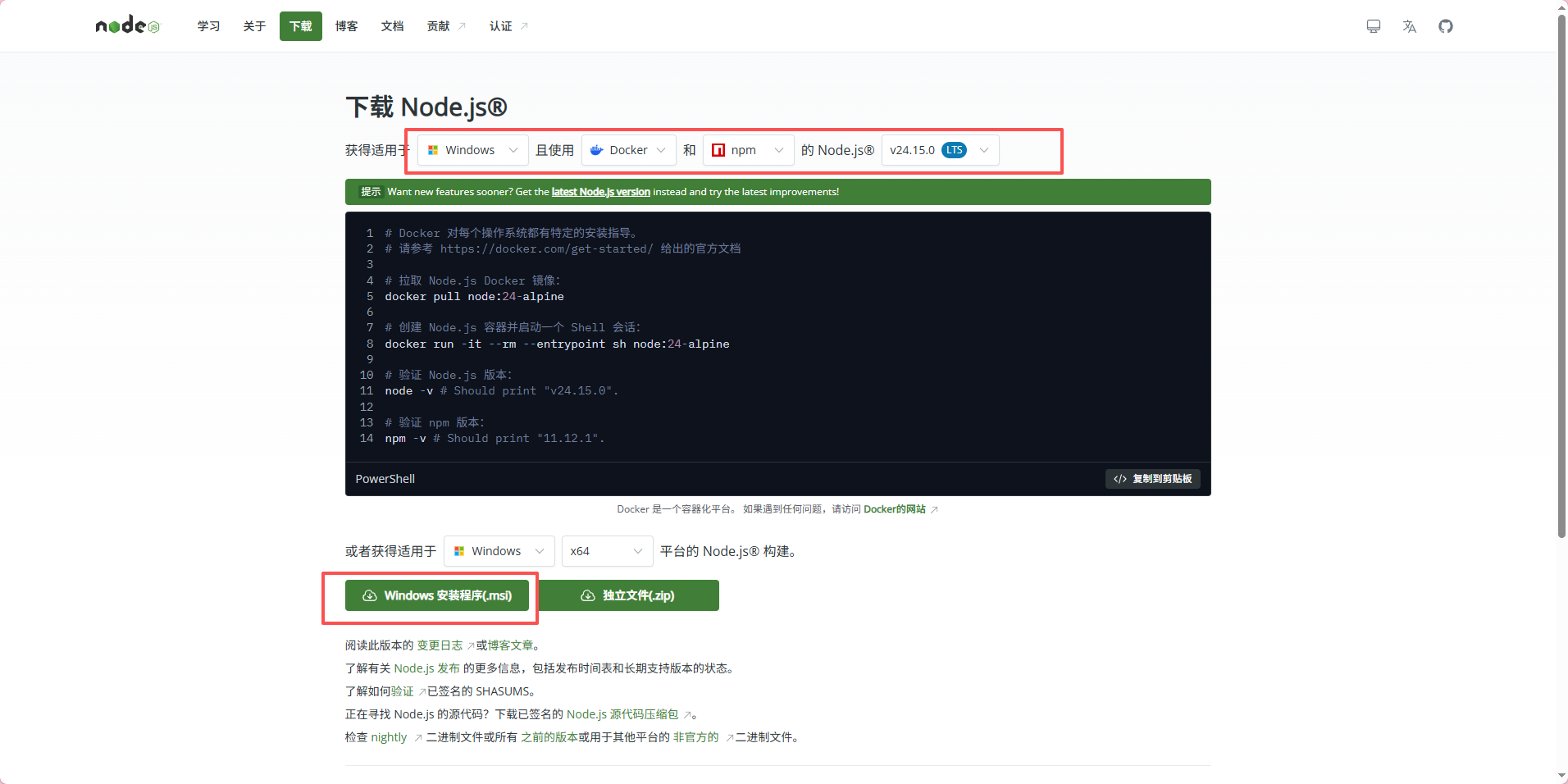Click the scrollbar down arrow

point(1561,776)
